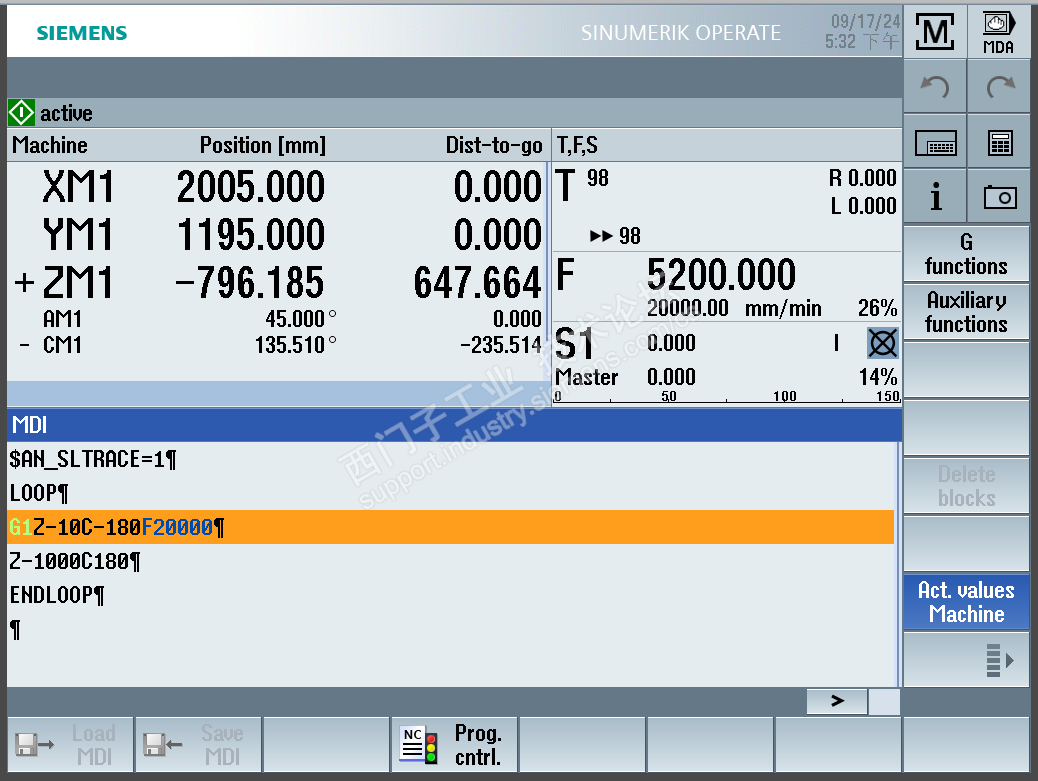Click the redo arrow icon

click(x=1000, y=87)
